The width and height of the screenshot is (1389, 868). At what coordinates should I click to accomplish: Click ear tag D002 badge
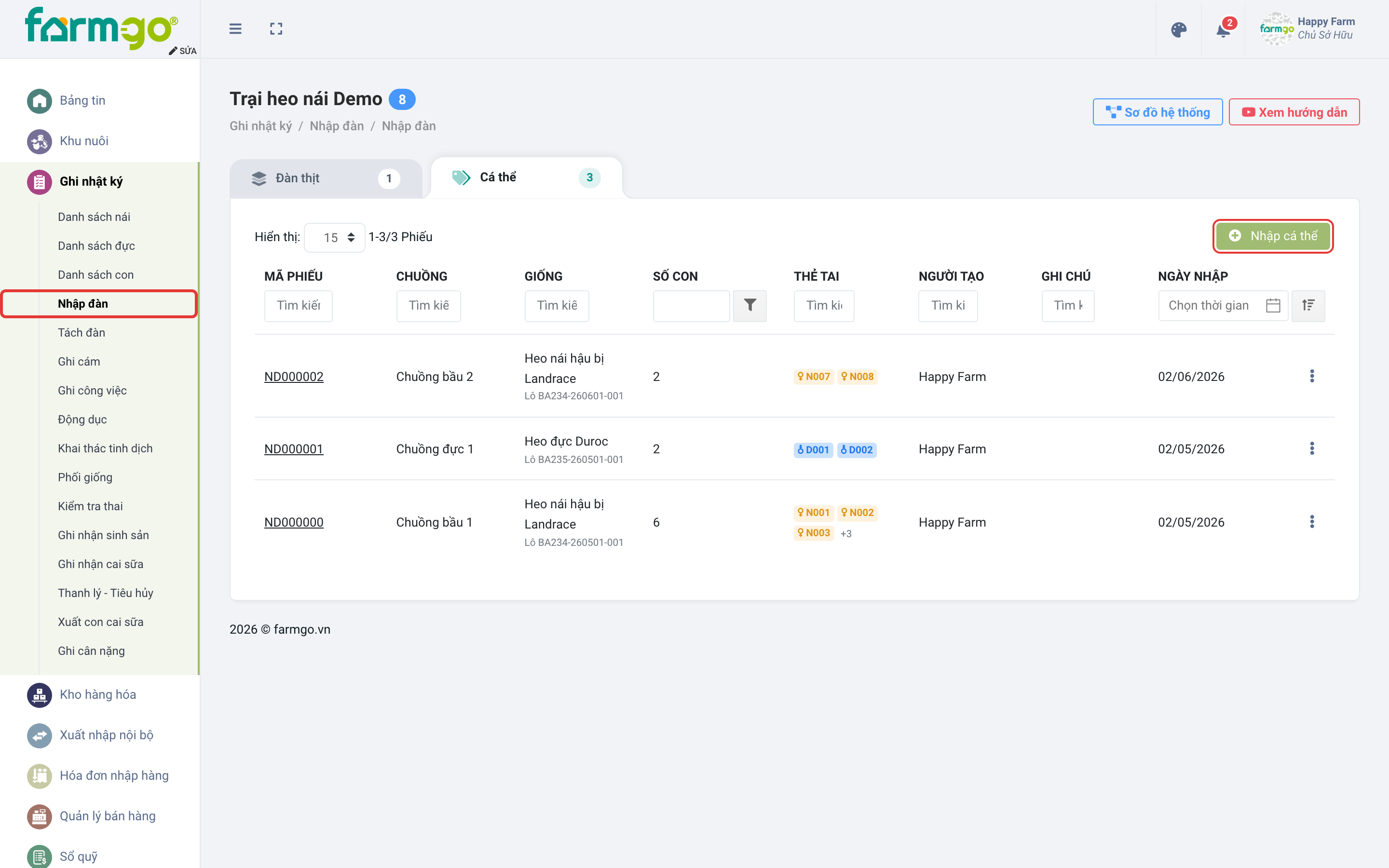[857, 450]
